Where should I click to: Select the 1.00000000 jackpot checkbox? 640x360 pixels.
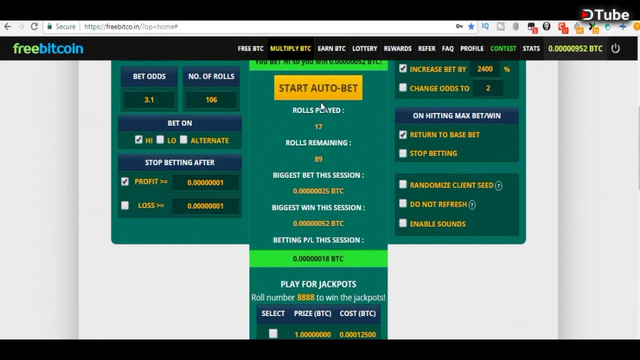click(273, 333)
